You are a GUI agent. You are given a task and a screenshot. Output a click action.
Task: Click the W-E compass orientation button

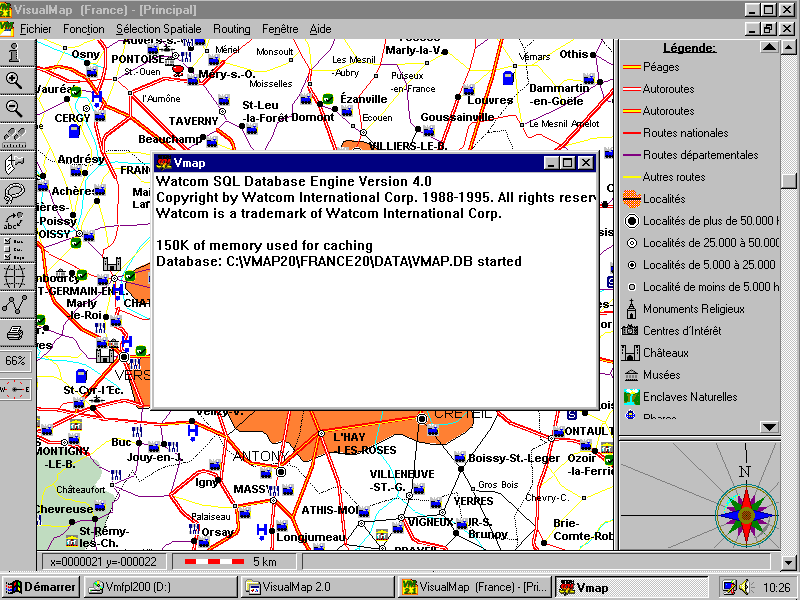[15, 390]
